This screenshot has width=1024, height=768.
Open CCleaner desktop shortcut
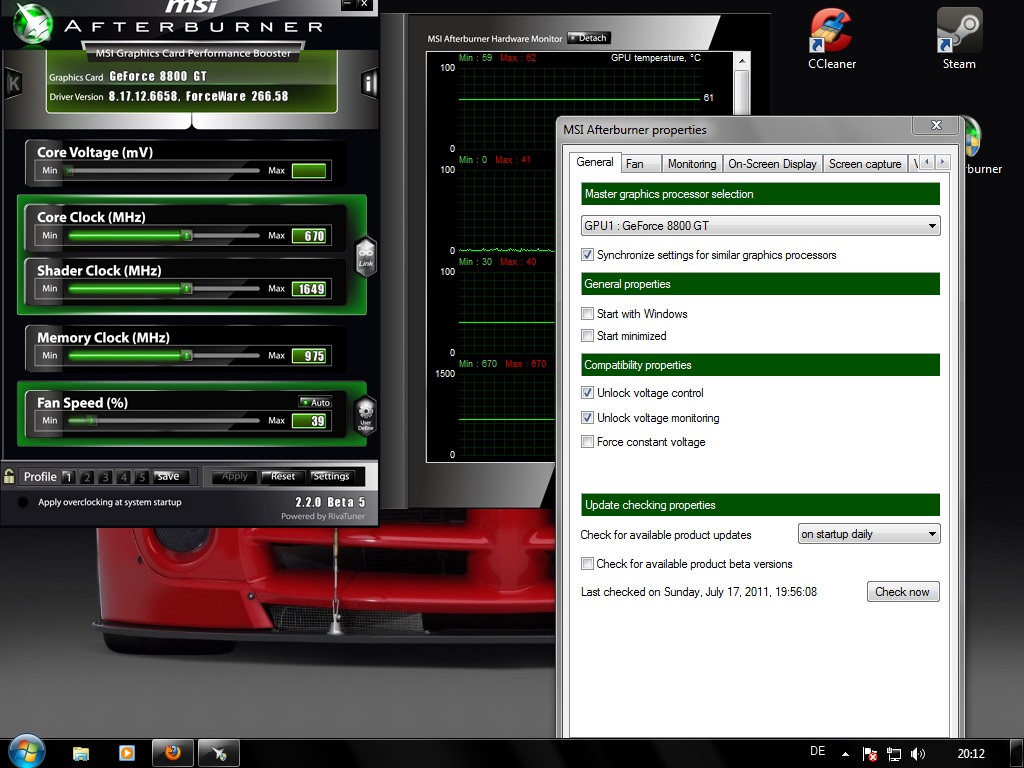pos(831,39)
